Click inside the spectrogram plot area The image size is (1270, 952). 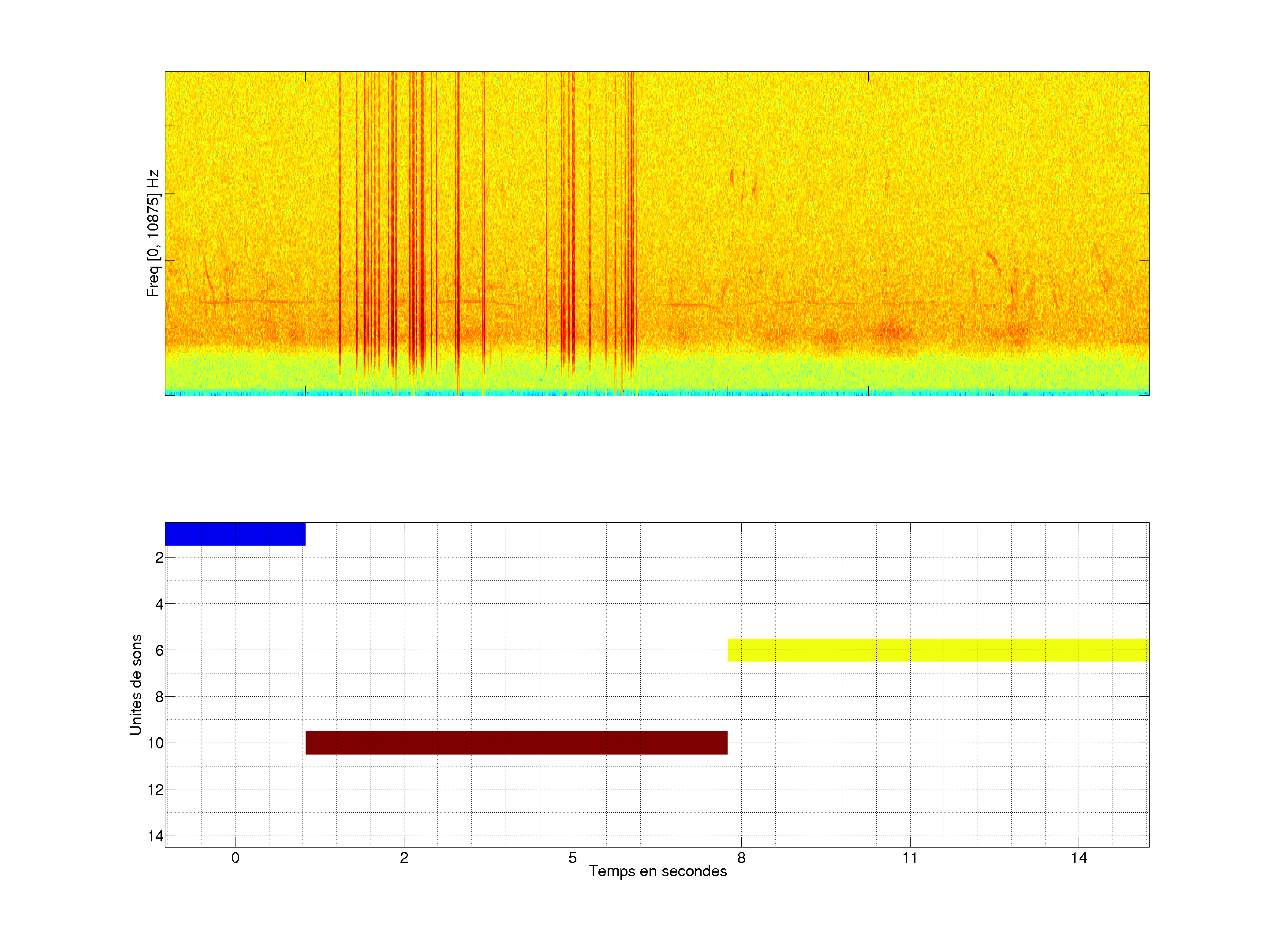coord(657,234)
